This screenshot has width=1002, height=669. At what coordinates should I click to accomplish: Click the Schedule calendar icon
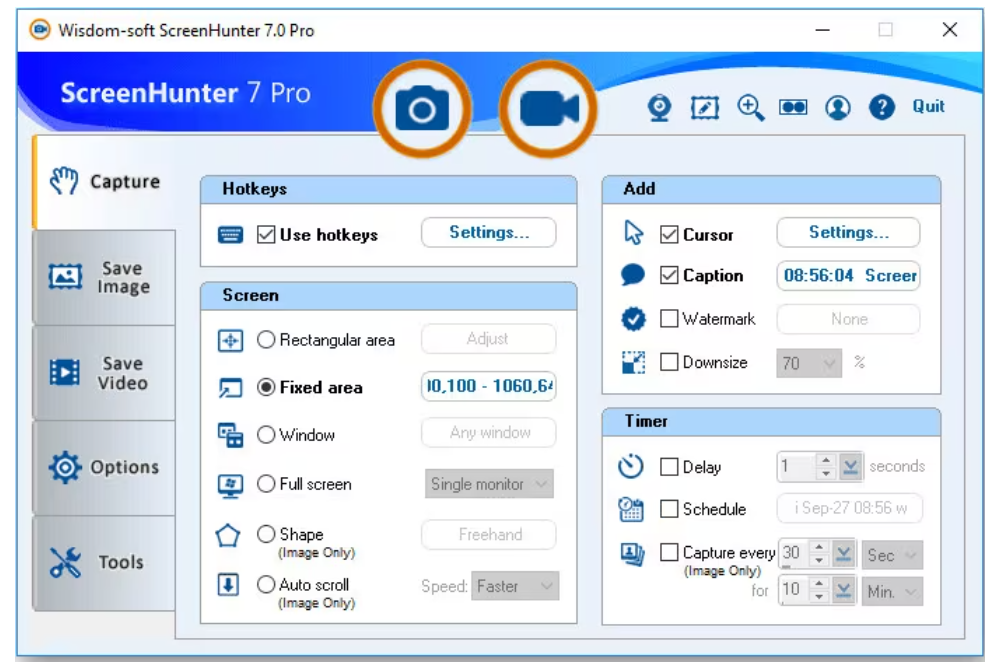tap(631, 509)
